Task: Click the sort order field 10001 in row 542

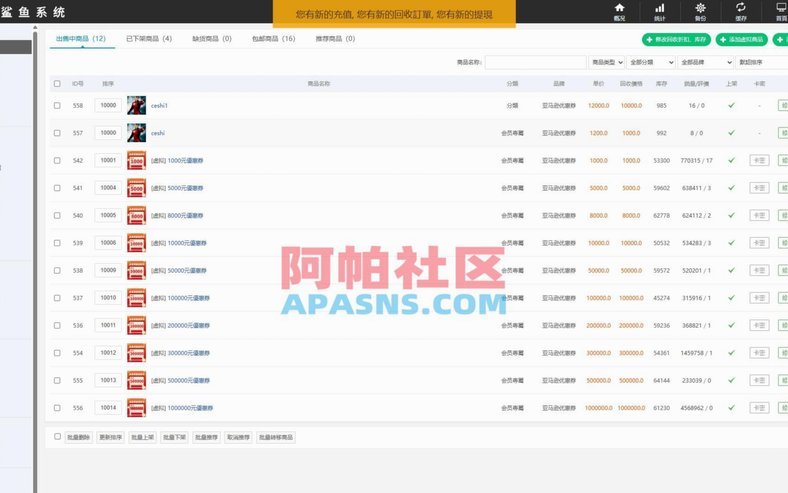Action: click(108, 160)
